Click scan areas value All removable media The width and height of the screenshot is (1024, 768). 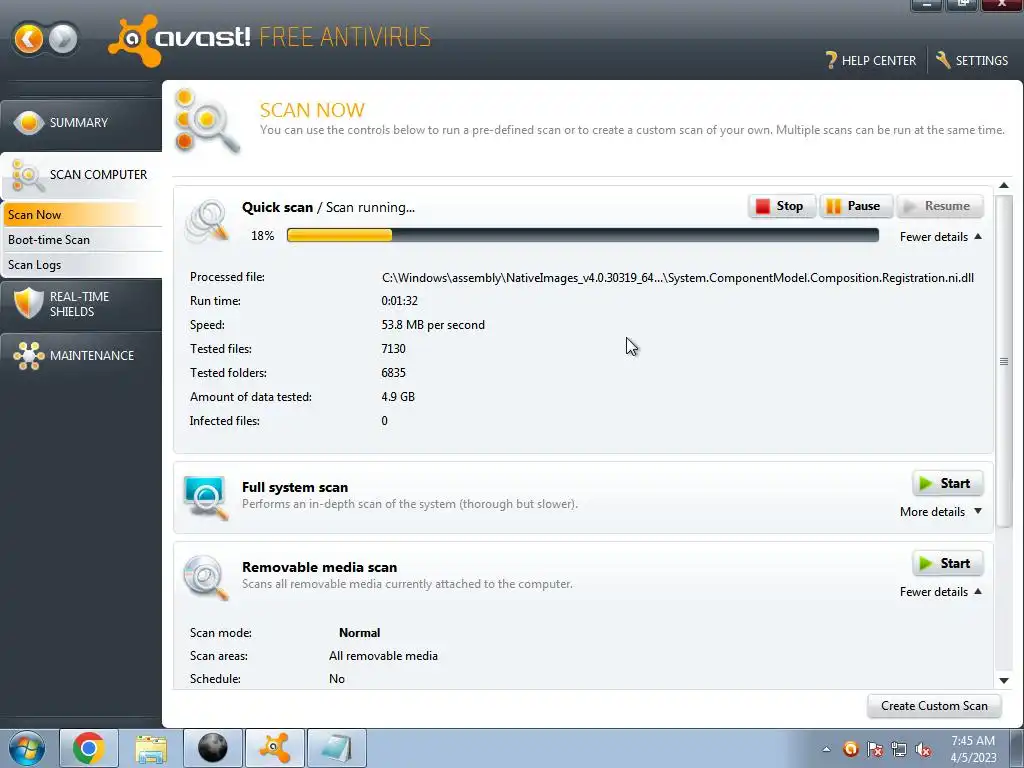tap(383, 656)
